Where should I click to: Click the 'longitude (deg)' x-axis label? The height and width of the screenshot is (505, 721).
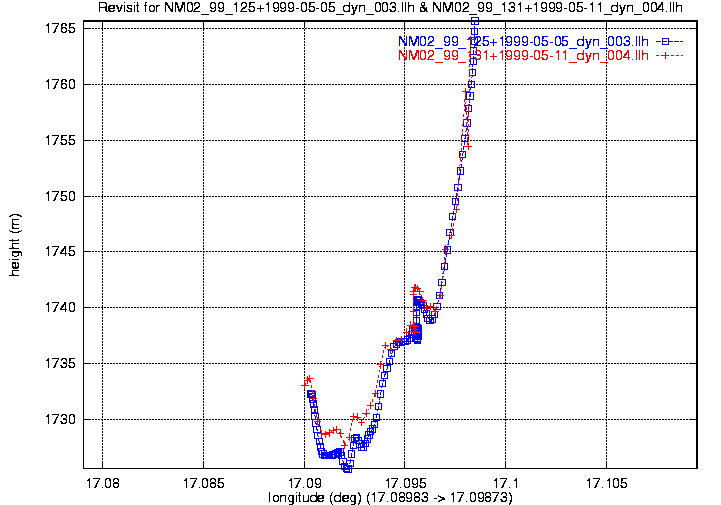tap(390, 497)
